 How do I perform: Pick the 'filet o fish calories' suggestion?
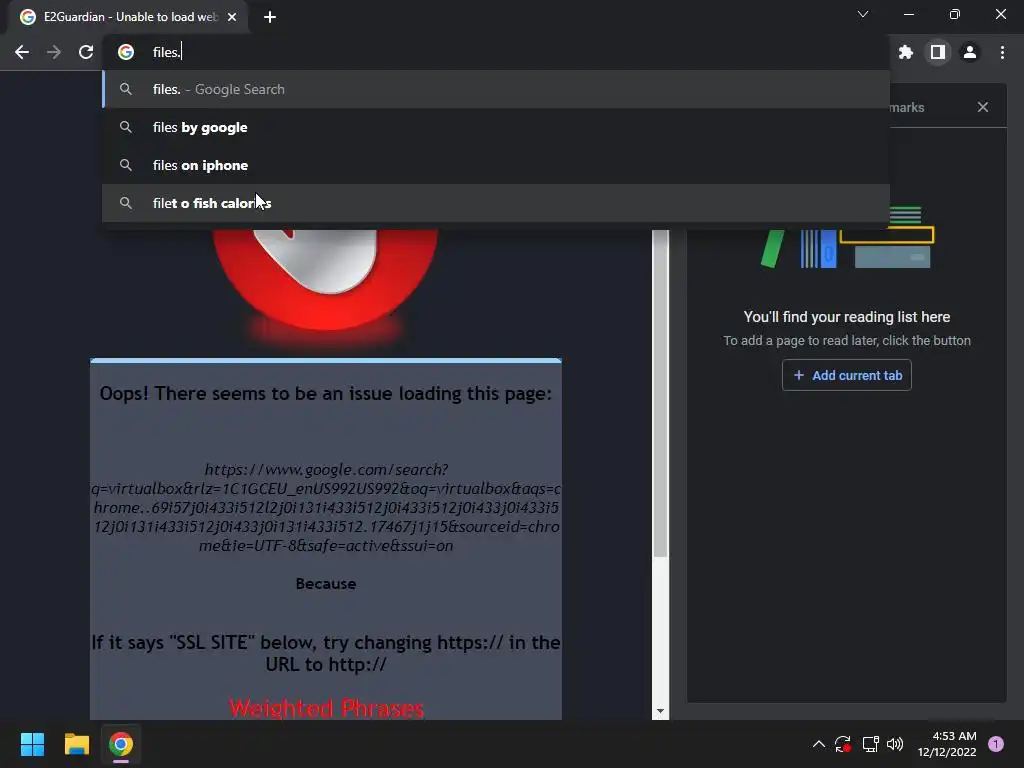(x=496, y=203)
